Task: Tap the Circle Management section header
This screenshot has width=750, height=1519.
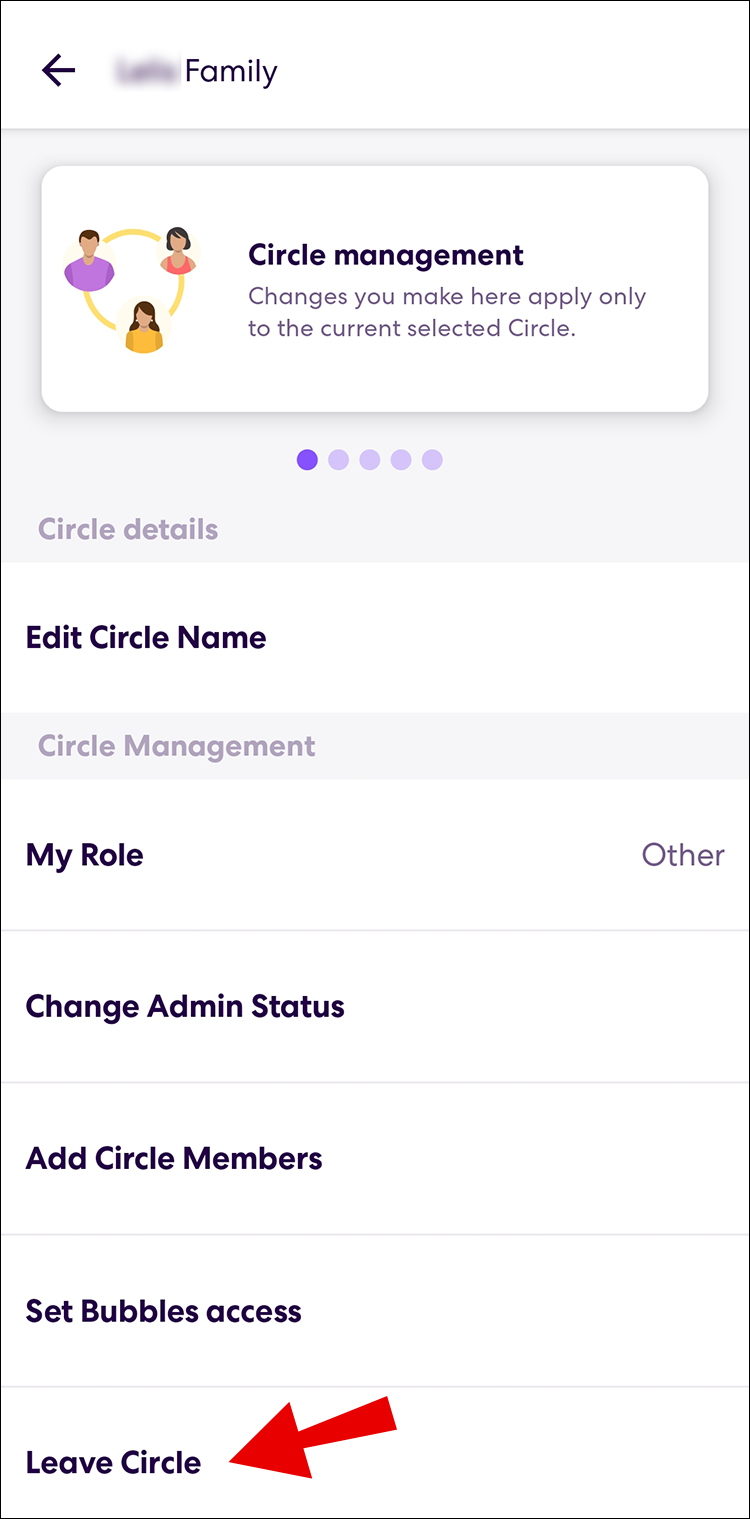Action: [x=176, y=745]
